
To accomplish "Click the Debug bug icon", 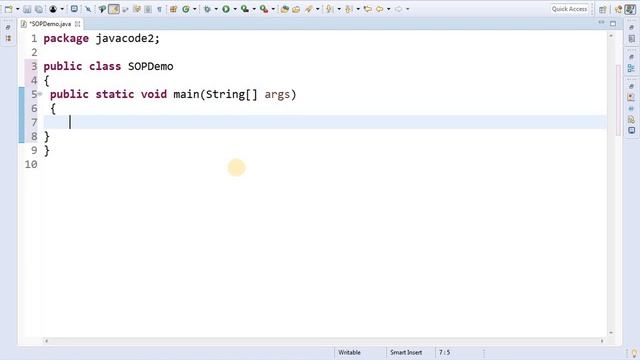I will (x=208, y=9).
